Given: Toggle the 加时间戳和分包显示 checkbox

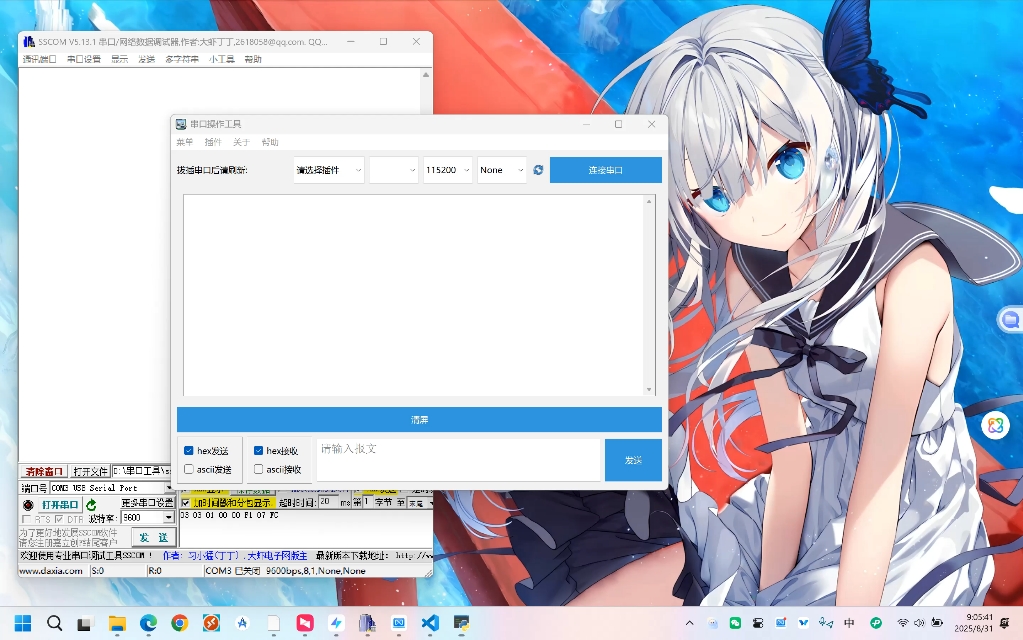Looking at the screenshot, I should coord(185,503).
